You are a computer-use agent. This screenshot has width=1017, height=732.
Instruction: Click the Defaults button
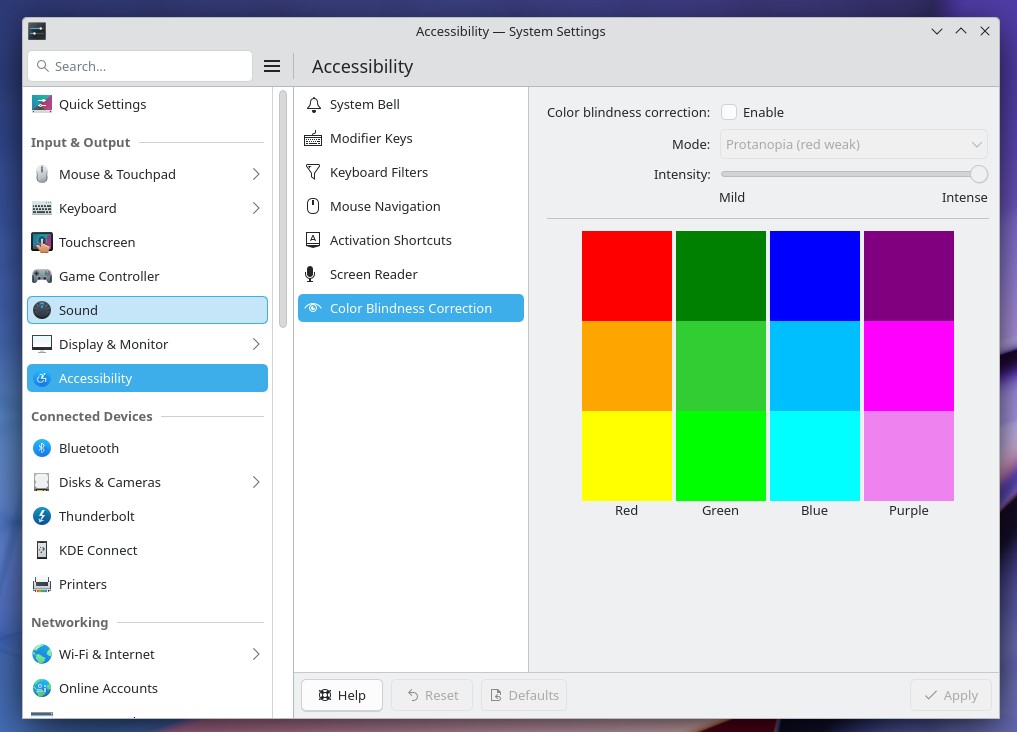pyautogui.click(x=524, y=695)
